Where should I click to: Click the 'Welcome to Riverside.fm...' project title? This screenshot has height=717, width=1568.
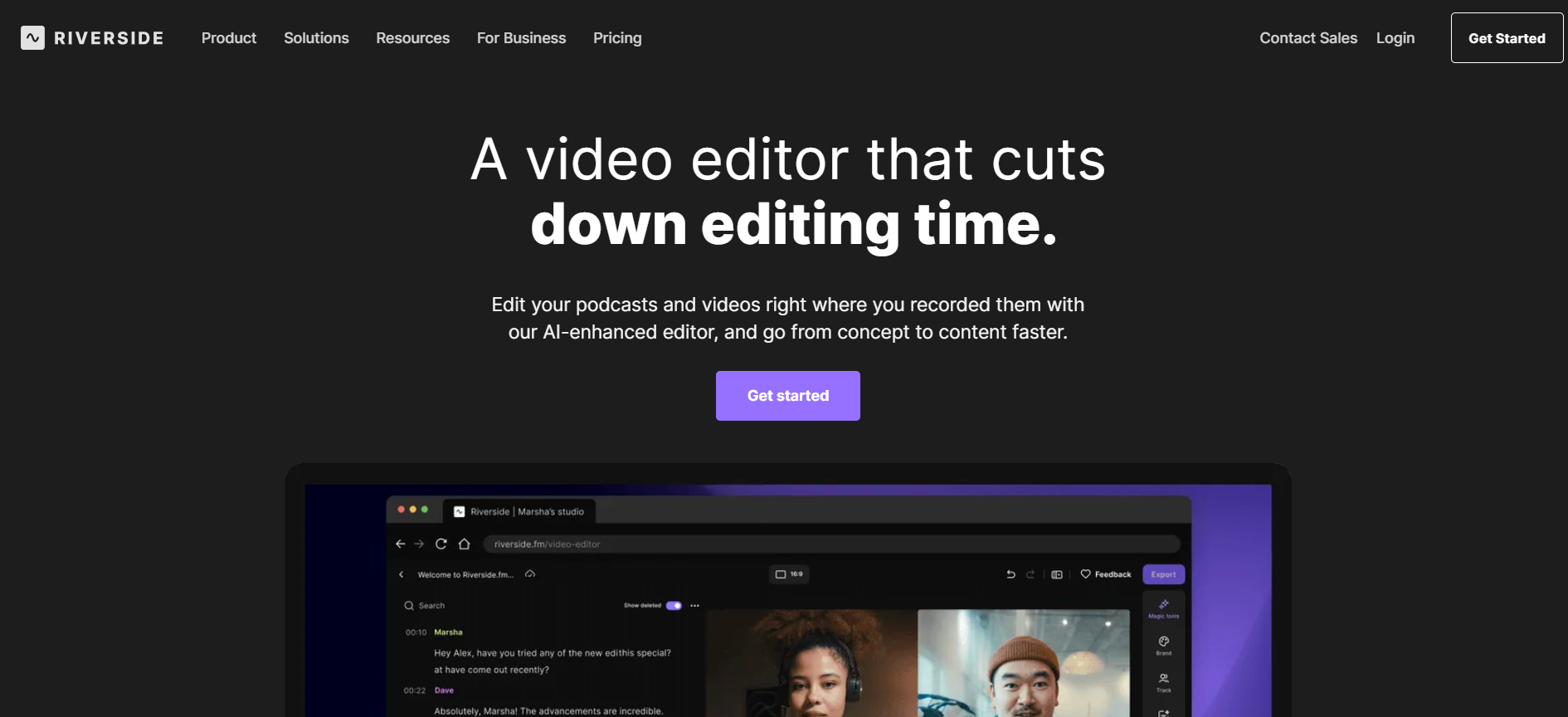(465, 574)
